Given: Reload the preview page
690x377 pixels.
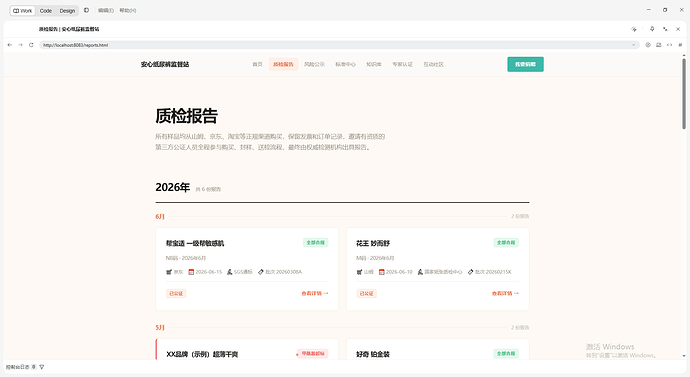Looking at the screenshot, I should (31, 45).
